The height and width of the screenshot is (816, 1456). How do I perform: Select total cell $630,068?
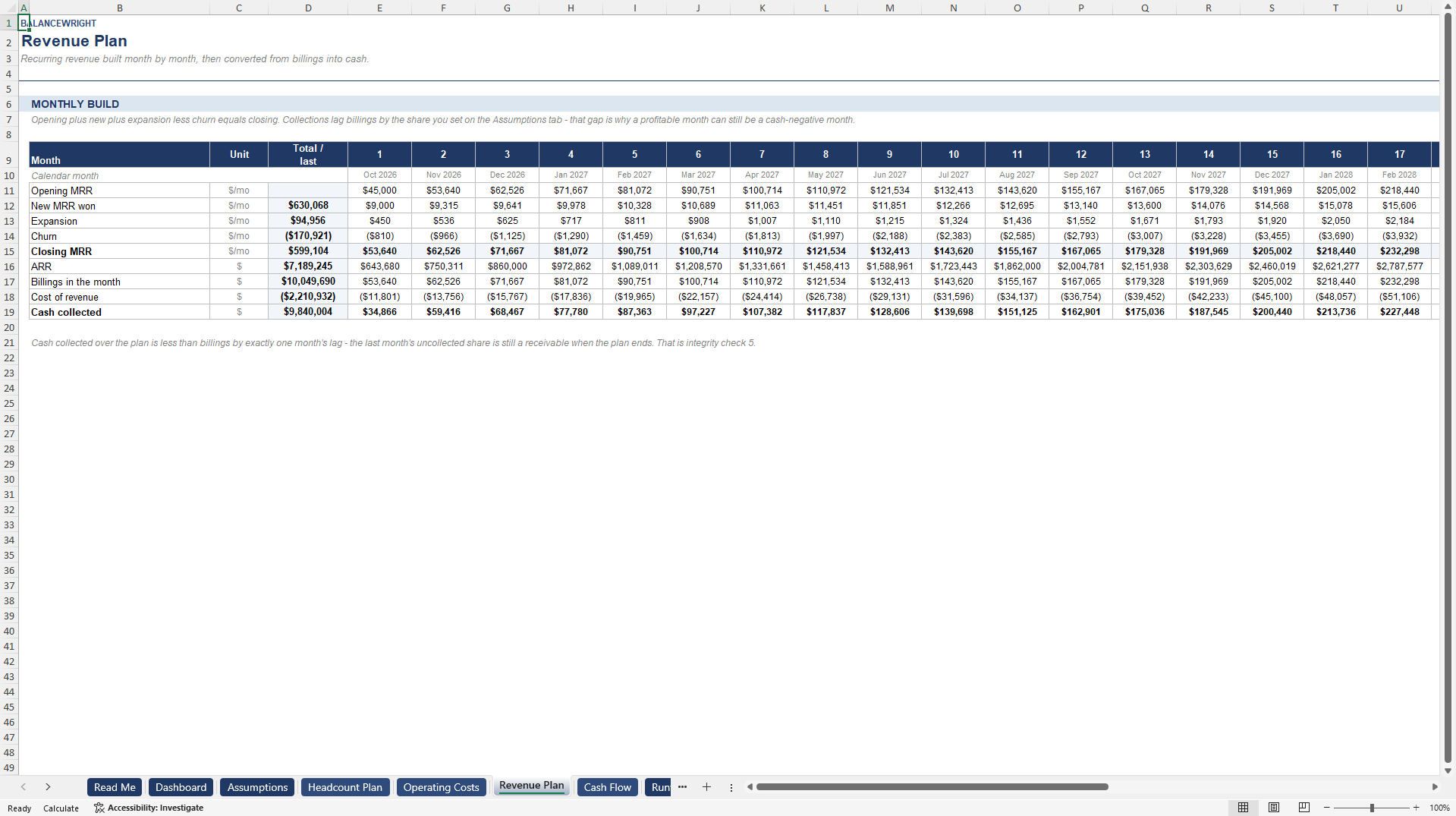308,206
